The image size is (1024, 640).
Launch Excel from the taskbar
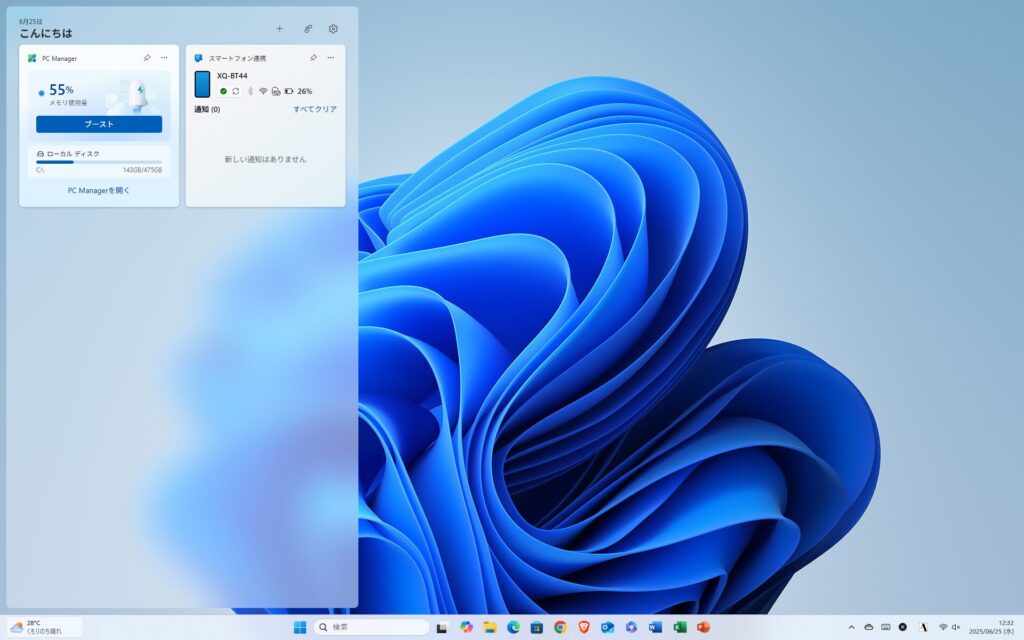click(679, 628)
